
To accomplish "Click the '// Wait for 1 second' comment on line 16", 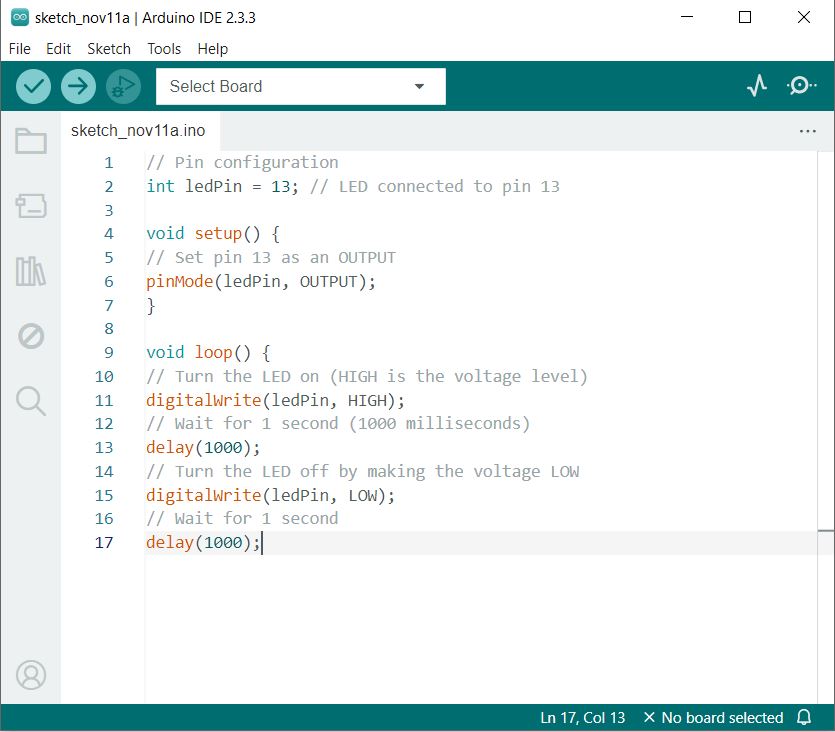I will [x=242, y=519].
